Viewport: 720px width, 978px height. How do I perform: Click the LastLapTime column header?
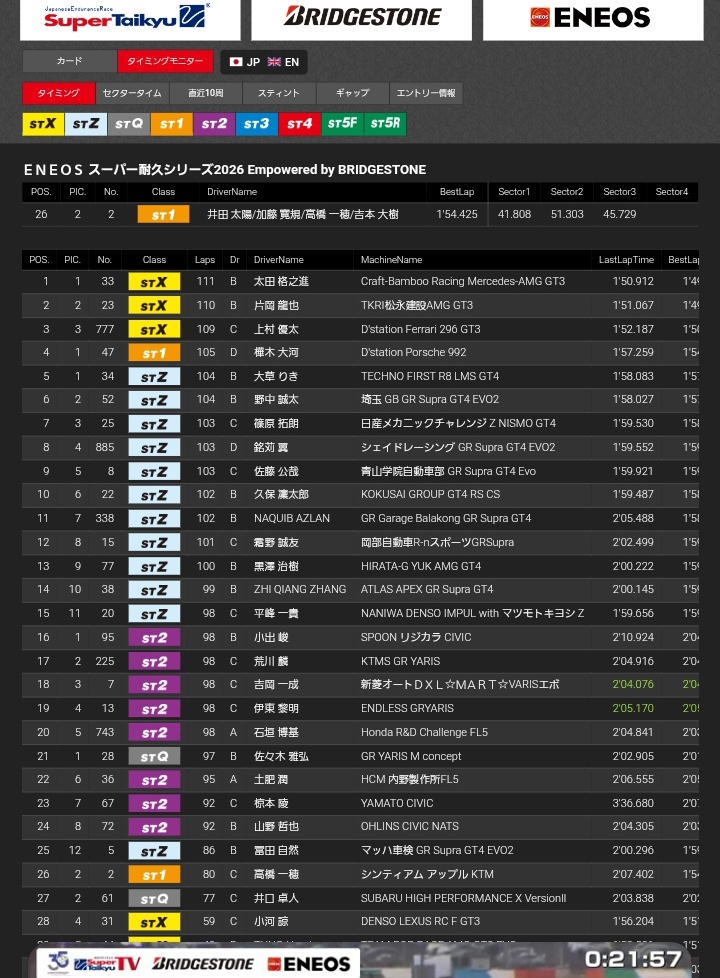626,259
